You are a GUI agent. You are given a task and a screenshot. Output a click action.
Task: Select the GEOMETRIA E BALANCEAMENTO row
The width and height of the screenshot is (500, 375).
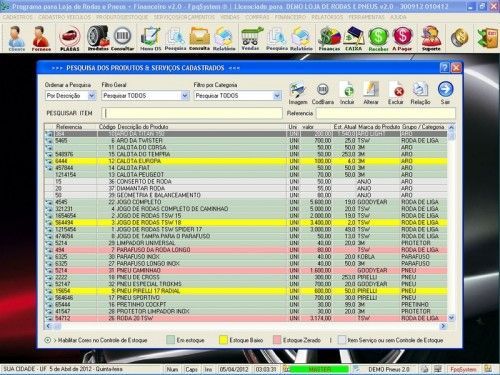[246, 195]
